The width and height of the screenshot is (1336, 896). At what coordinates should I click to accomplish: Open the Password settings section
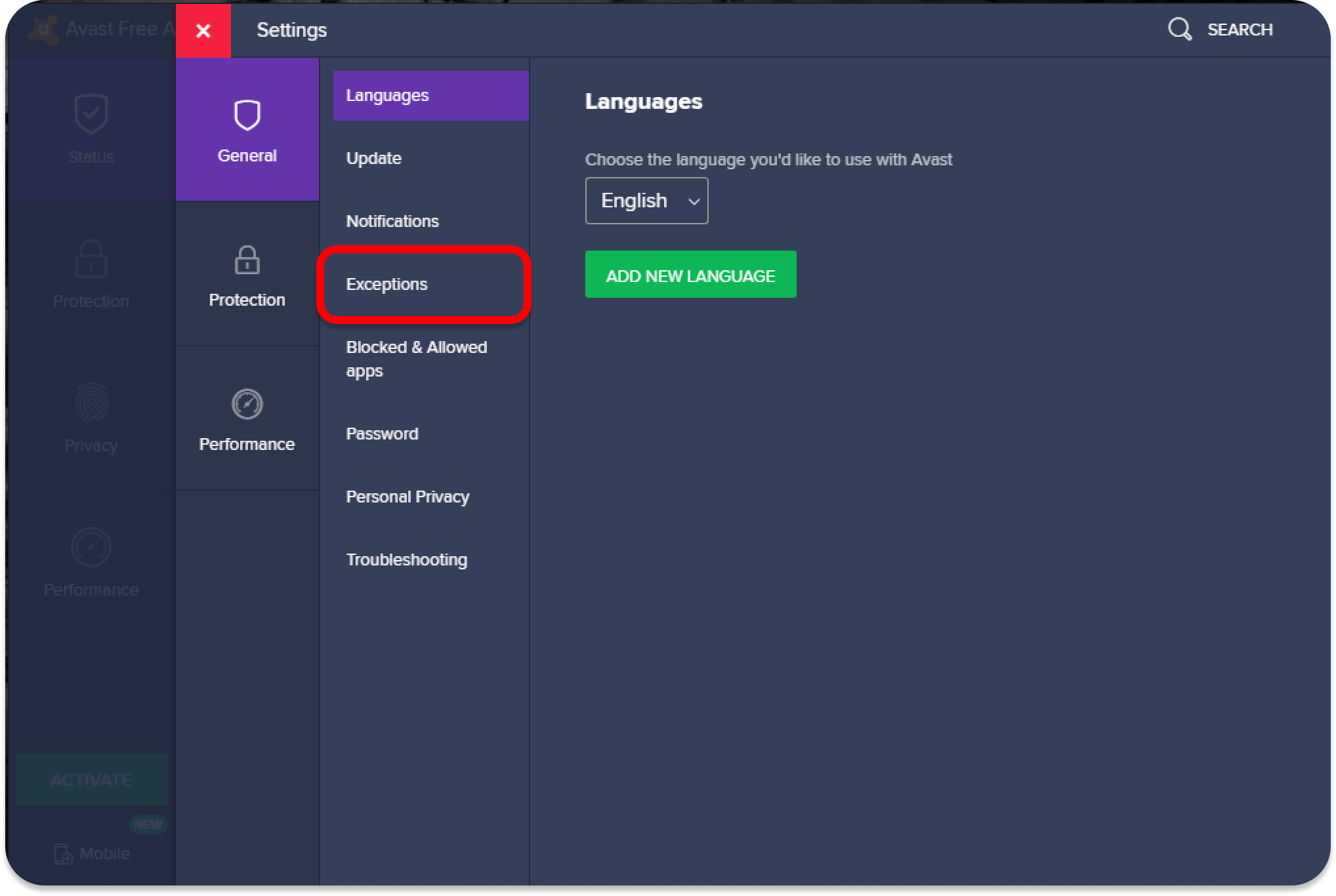pos(382,434)
